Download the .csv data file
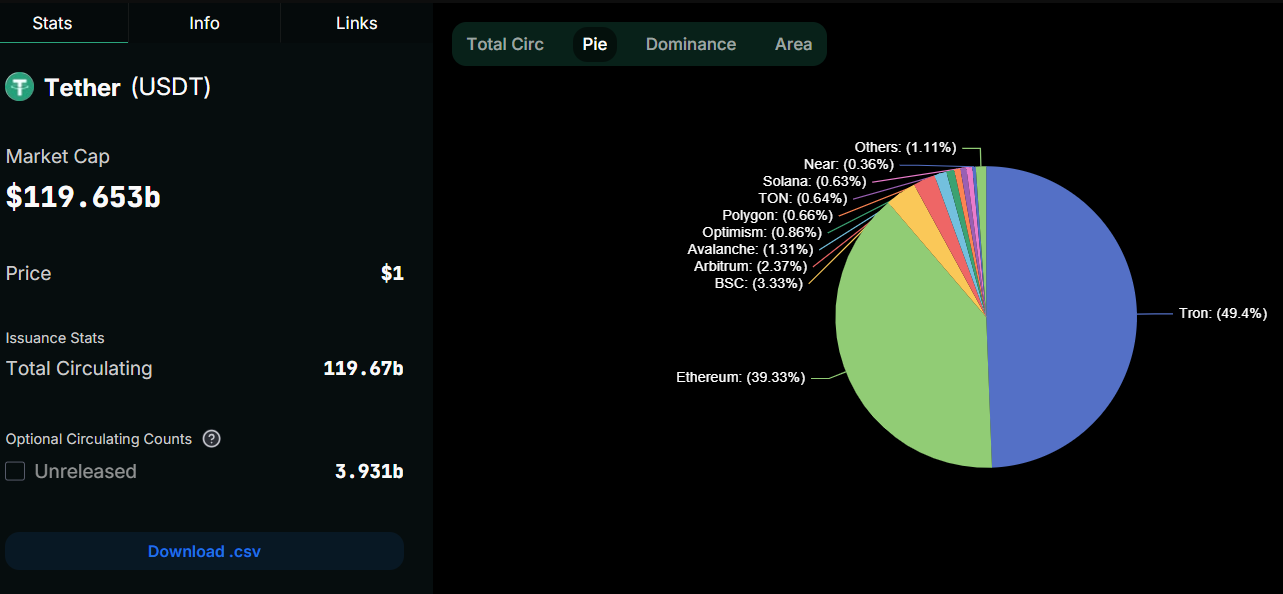Viewport: 1283px width, 594px height. pos(204,551)
